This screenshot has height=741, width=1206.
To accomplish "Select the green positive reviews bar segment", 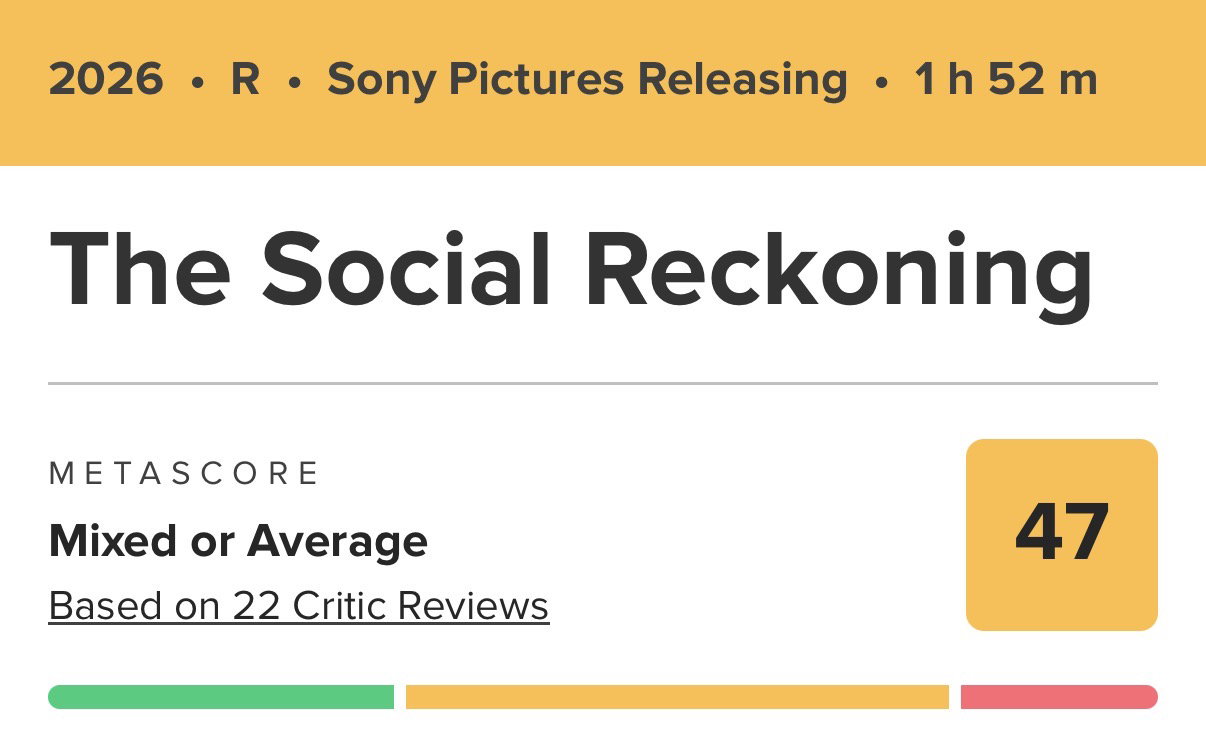I will [221, 697].
